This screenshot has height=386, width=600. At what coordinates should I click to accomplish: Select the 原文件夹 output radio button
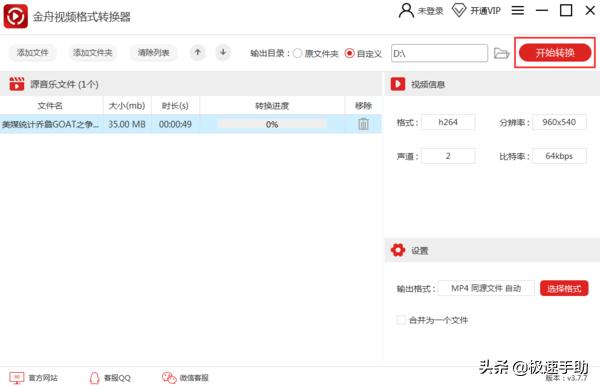[x=297, y=53]
